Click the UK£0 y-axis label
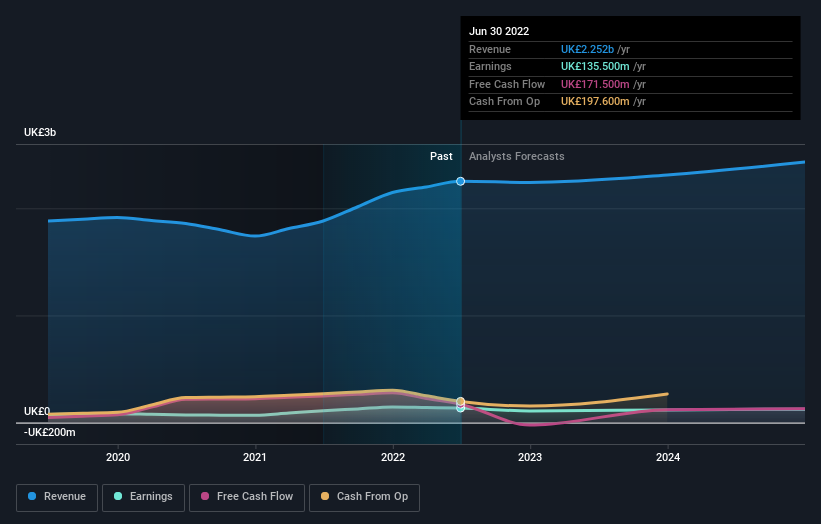821x524 pixels. [x=37, y=411]
